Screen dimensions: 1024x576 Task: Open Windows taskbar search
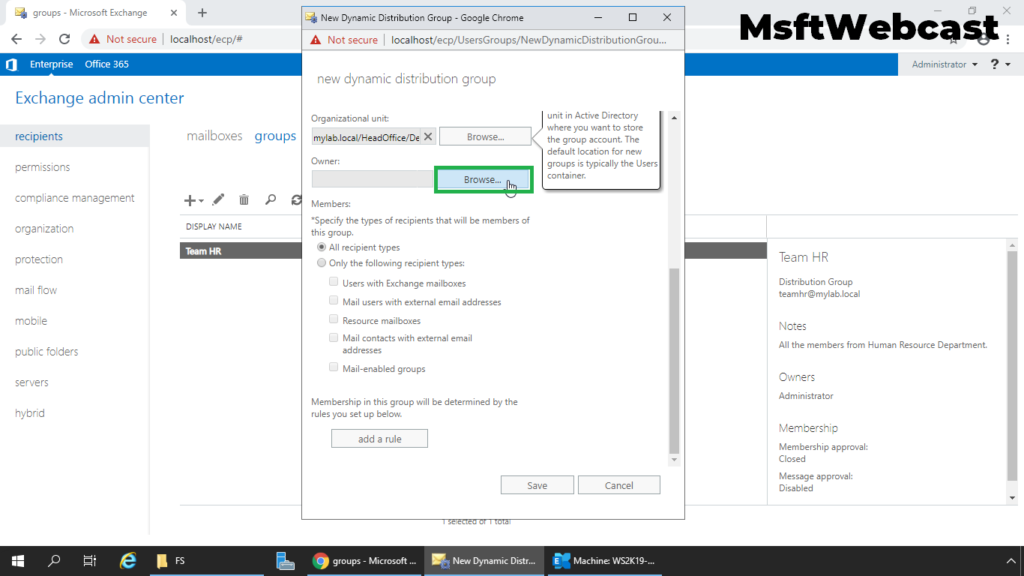[54, 560]
